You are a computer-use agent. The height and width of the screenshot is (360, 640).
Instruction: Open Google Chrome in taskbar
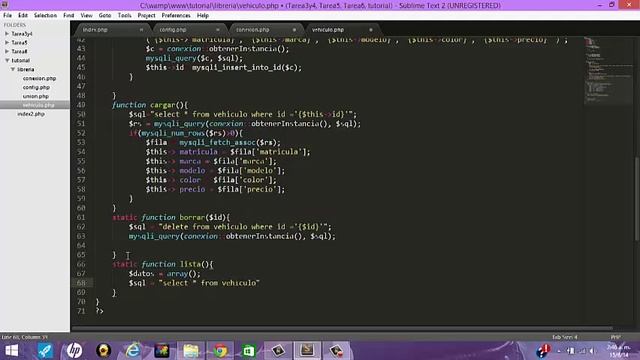pos(220,351)
